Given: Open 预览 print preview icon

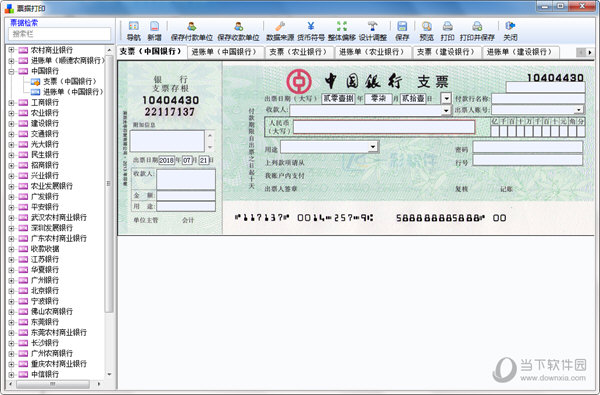Looking at the screenshot, I should click(426, 26).
